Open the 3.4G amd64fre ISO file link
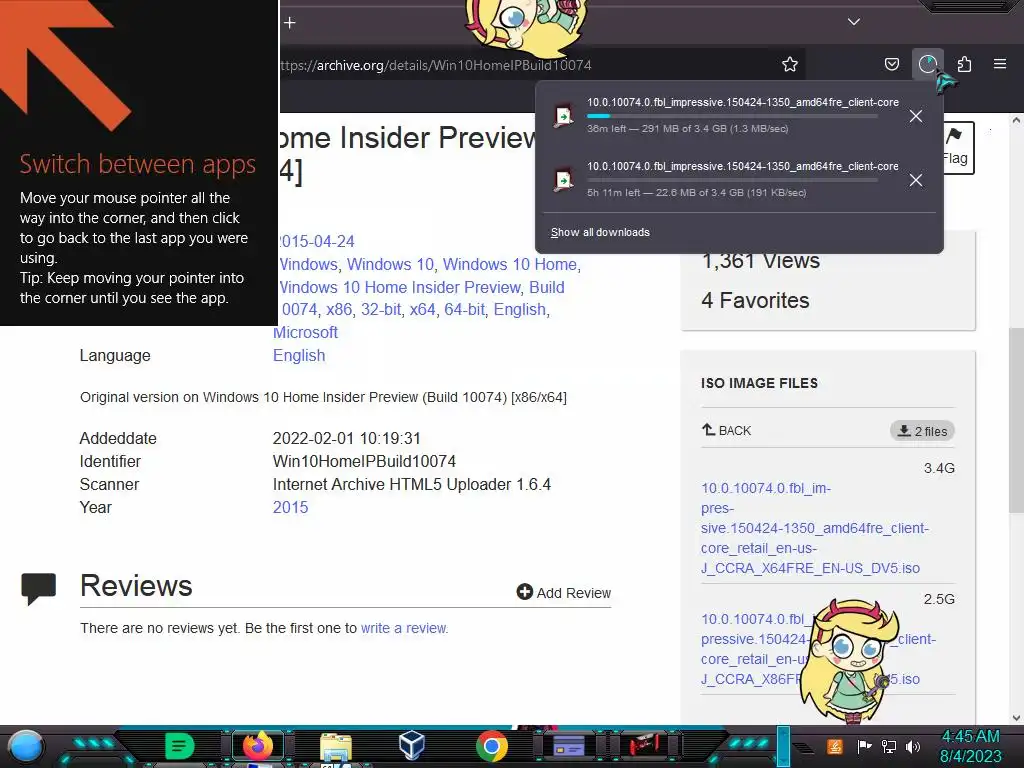 (814, 528)
